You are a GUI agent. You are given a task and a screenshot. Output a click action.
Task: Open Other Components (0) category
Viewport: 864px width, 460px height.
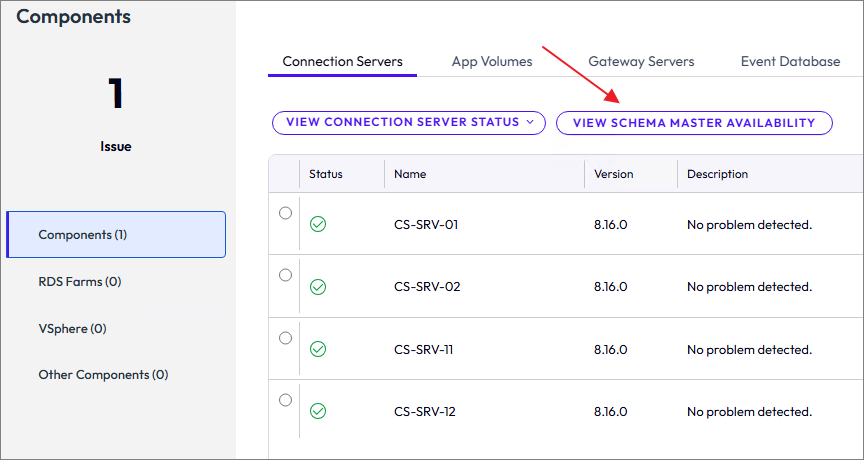[103, 375]
